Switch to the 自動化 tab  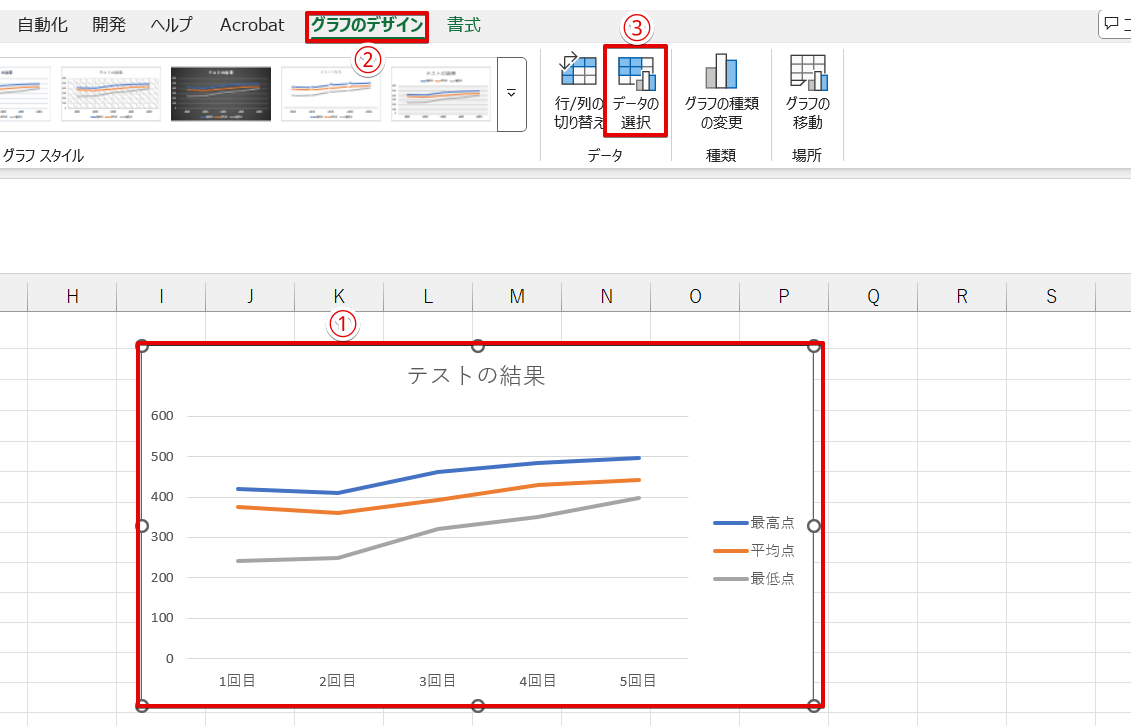click(43, 25)
